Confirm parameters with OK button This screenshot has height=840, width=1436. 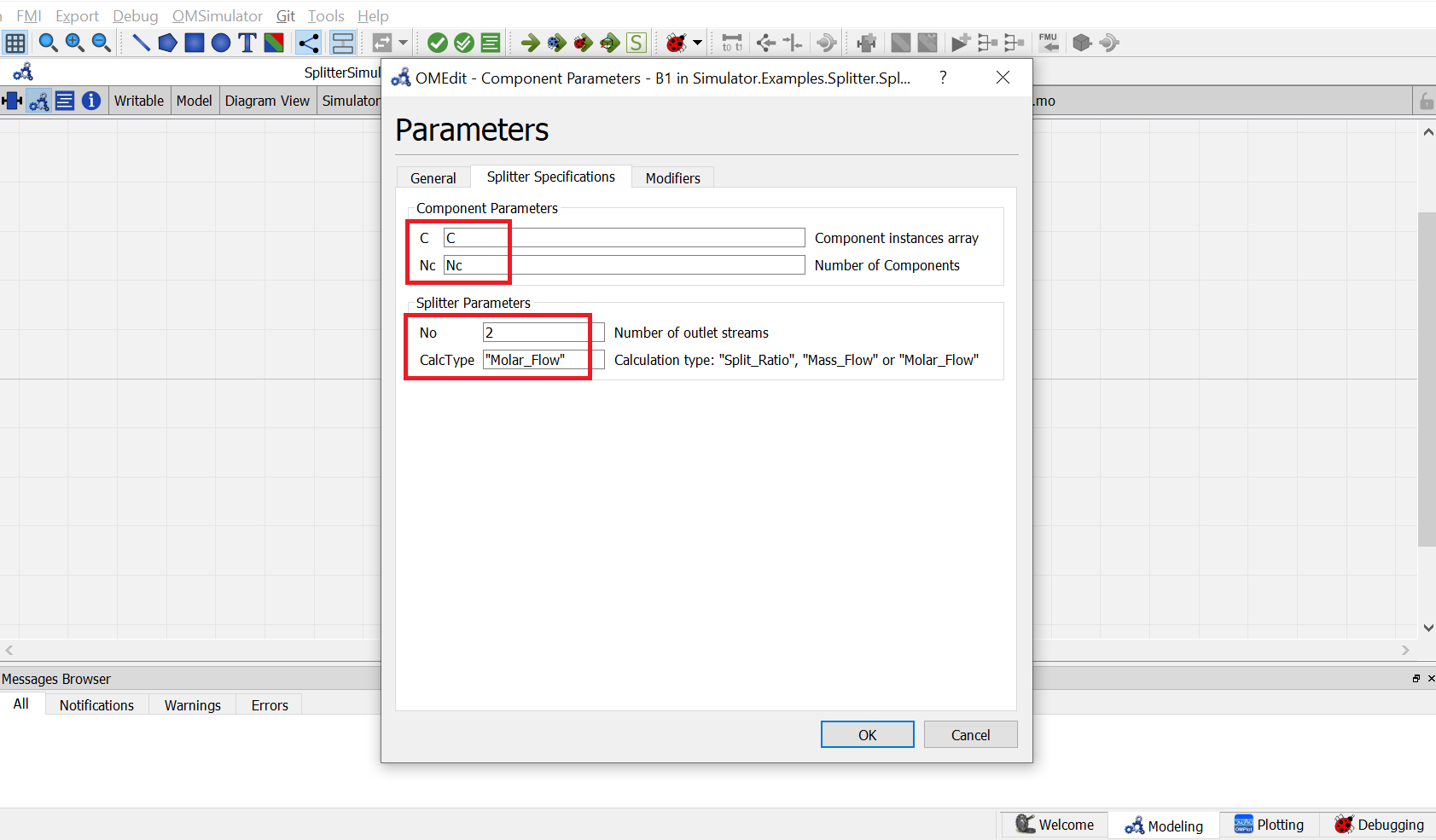[868, 735]
